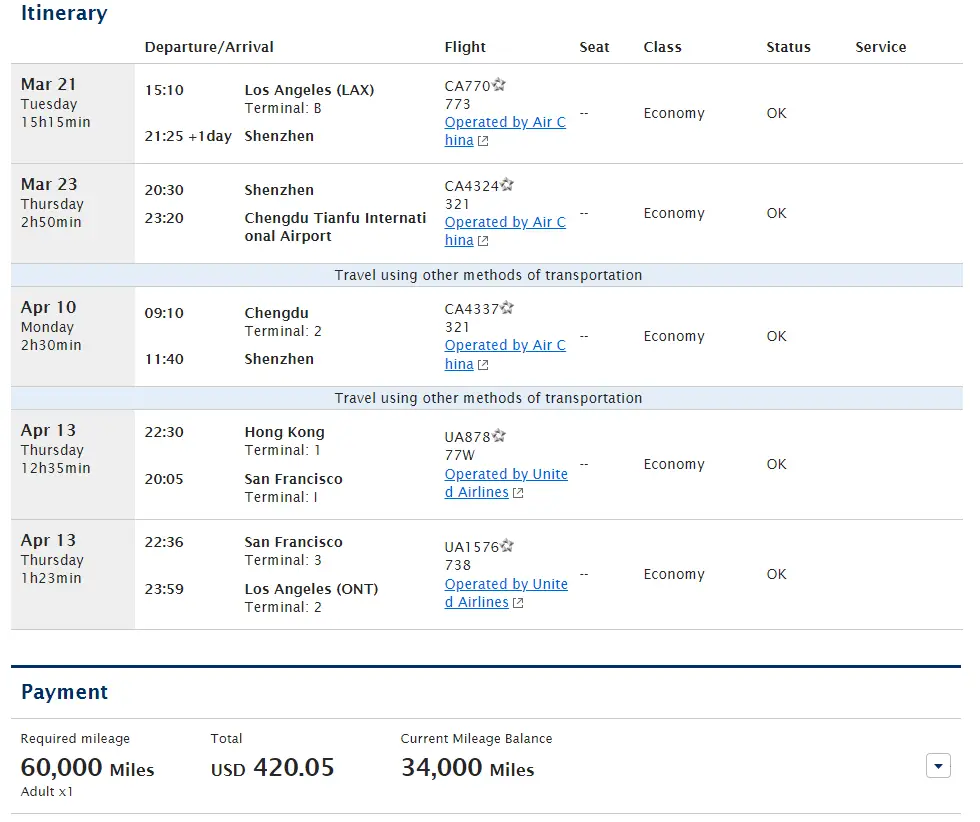The width and height of the screenshot is (980, 822).
Task: Click external-link icon on the CA4324 row
Action: coord(482,241)
